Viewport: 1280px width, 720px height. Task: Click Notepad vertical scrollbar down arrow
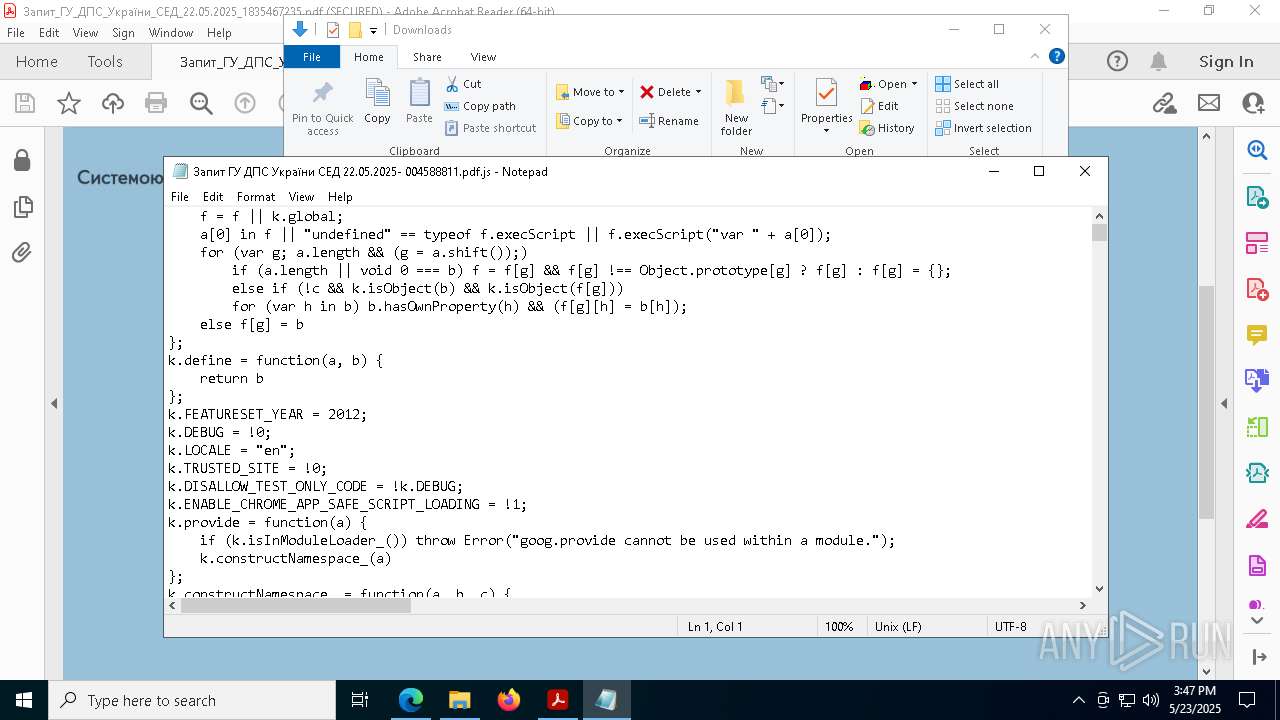(1099, 589)
